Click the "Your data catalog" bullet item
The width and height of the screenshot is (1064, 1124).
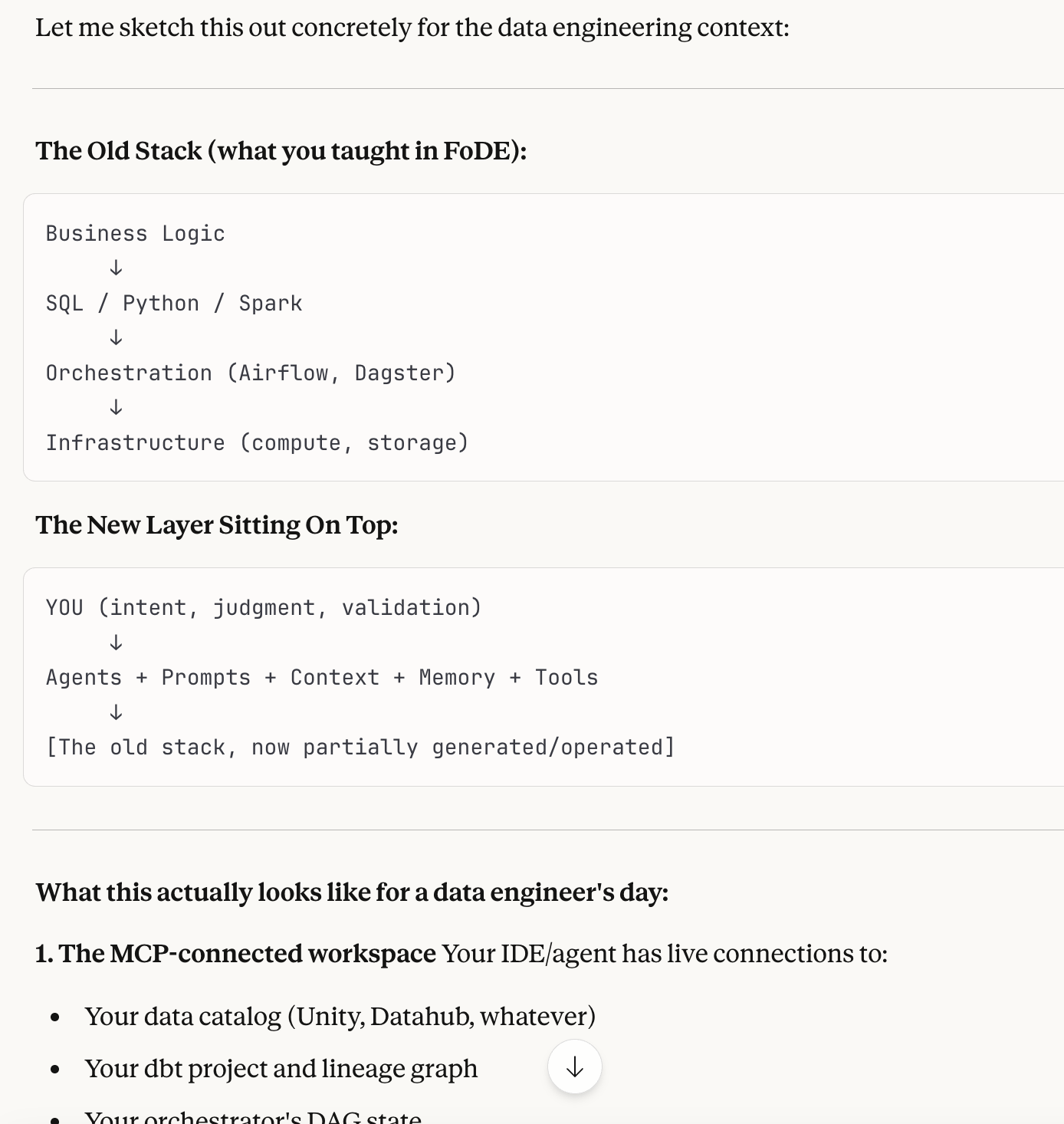point(340,1017)
